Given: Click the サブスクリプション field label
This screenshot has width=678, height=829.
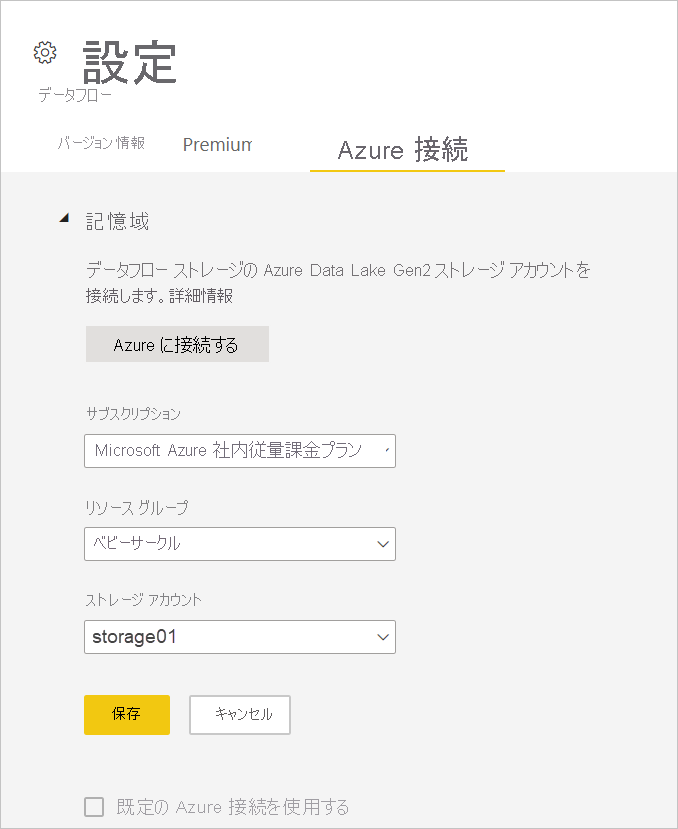Looking at the screenshot, I should pyautogui.click(x=133, y=413).
